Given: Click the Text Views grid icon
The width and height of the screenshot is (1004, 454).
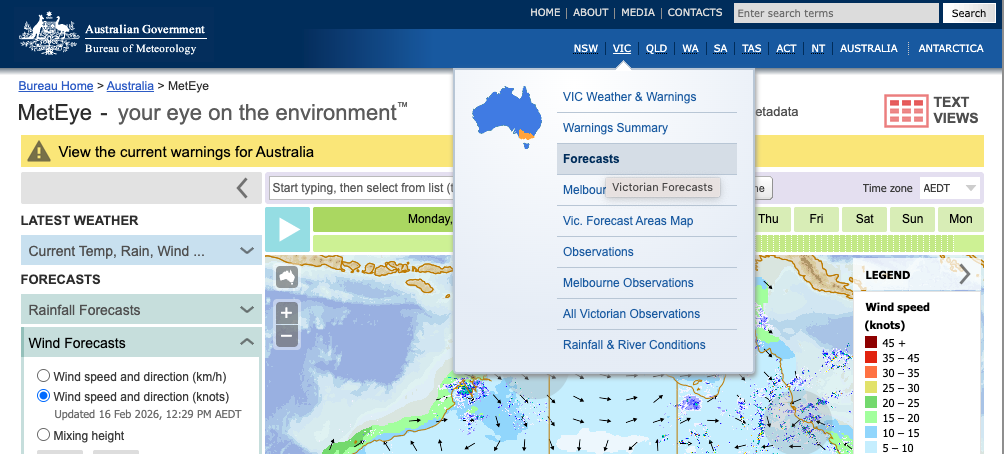Looking at the screenshot, I should (x=906, y=110).
